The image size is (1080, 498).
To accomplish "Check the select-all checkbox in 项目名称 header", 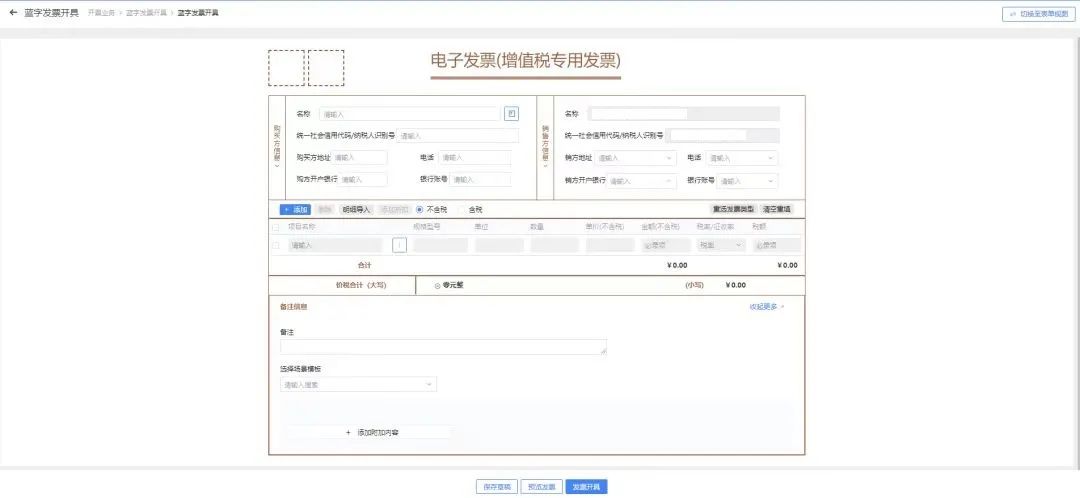I will tap(276, 227).
